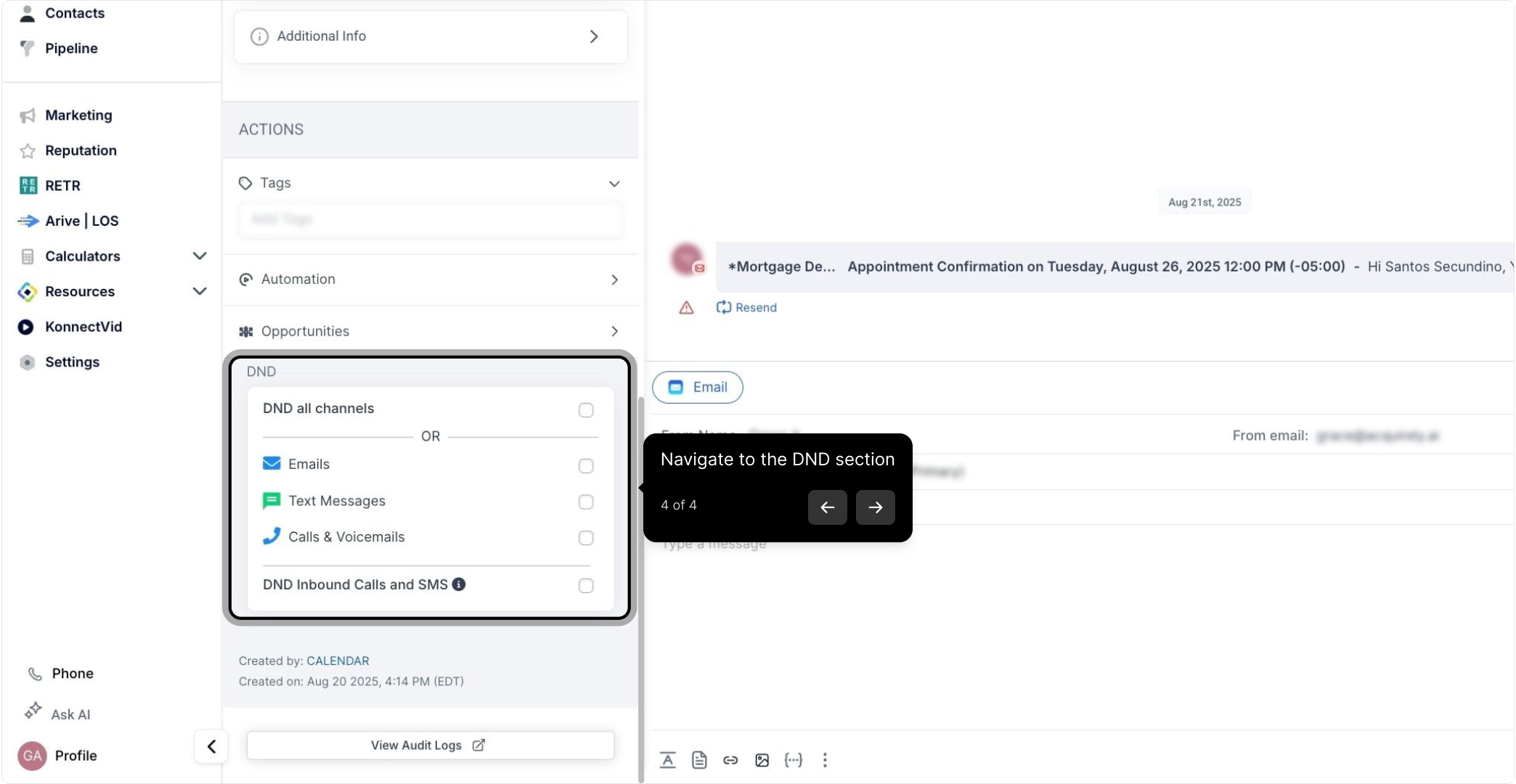This screenshot has width=1516, height=784.
Task: Collapse the Tags section chevron
Action: [x=614, y=184]
